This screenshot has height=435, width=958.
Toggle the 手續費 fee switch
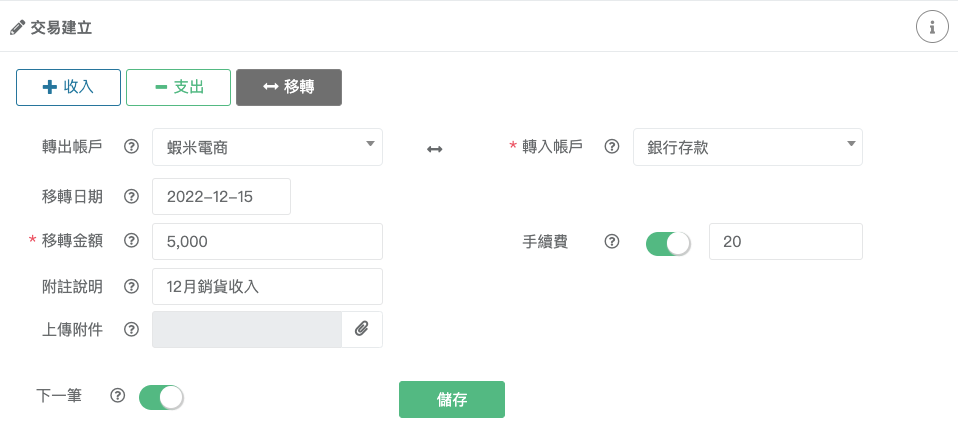coord(668,244)
